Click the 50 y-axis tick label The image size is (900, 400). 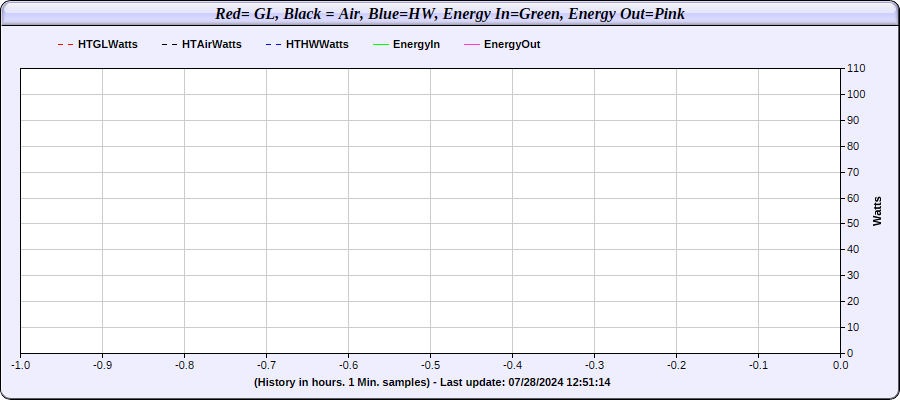[854, 224]
